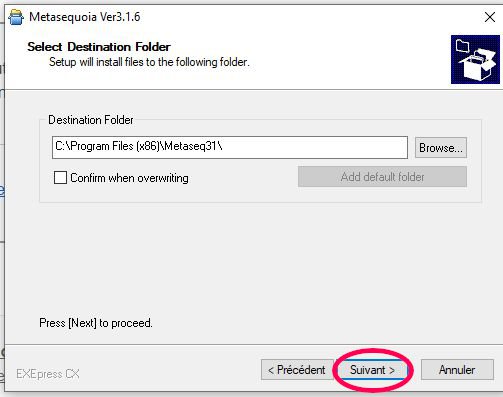The width and height of the screenshot is (503, 397).
Task: Go back with the Précédent button
Action: point(297,370)
